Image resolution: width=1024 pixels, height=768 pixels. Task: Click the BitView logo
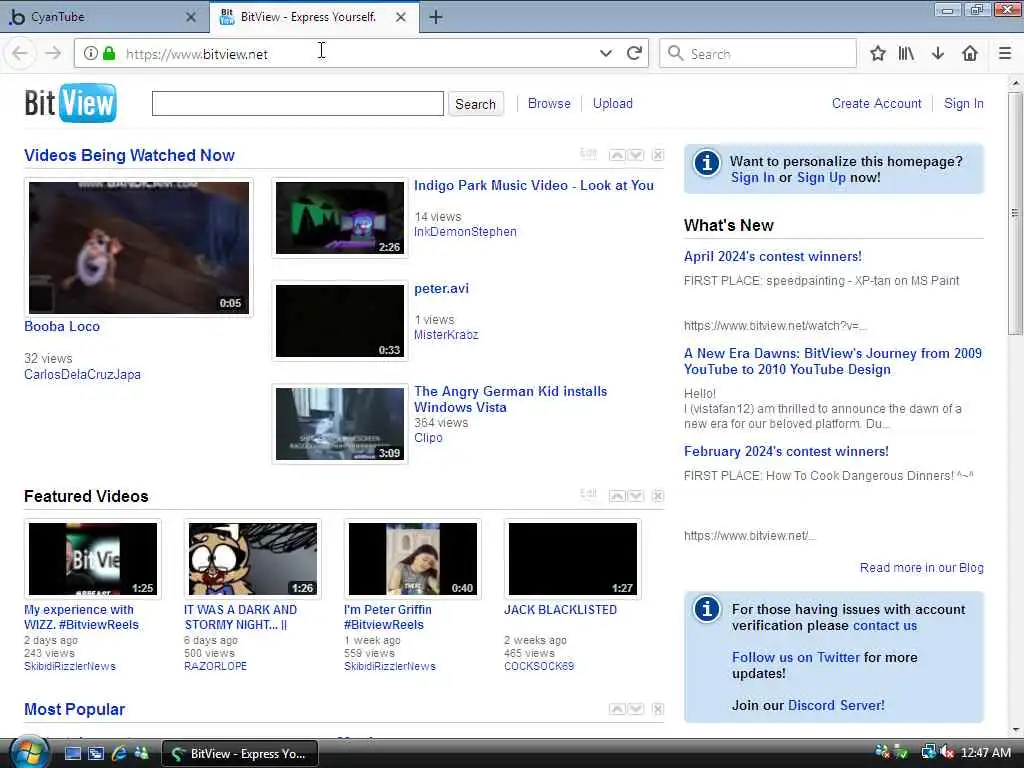71,103
